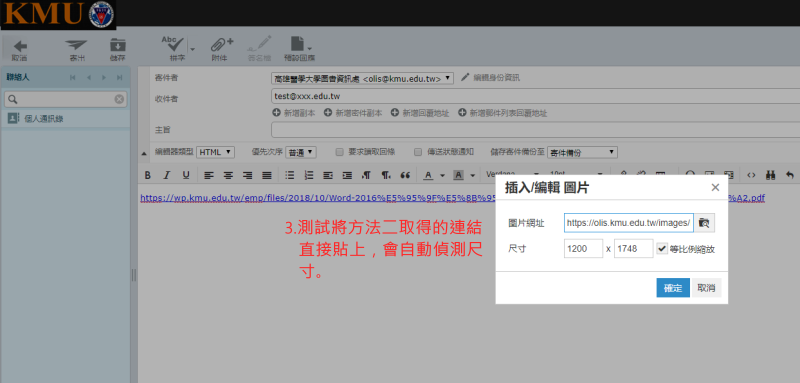Click 新增郵件列表回覆地址 link

(502, 113)
